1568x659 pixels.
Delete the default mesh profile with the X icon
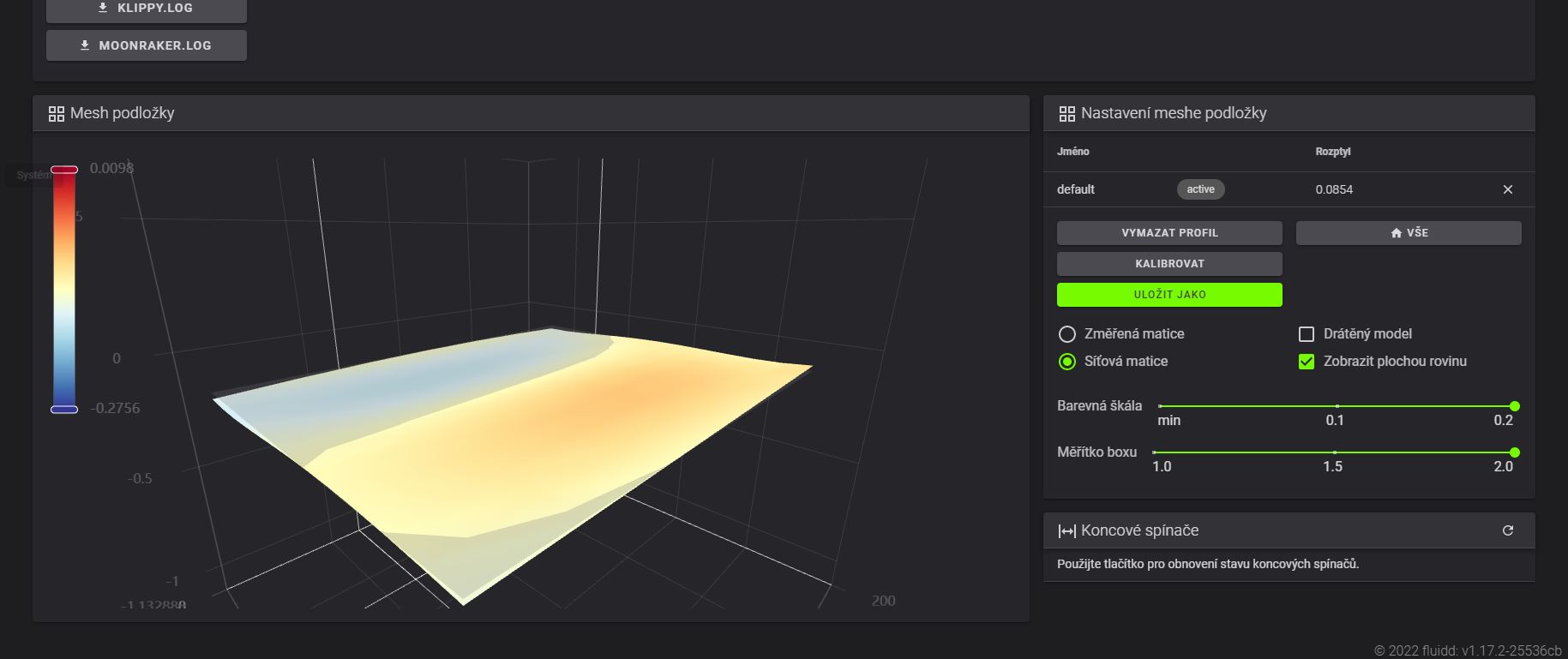1507,189
